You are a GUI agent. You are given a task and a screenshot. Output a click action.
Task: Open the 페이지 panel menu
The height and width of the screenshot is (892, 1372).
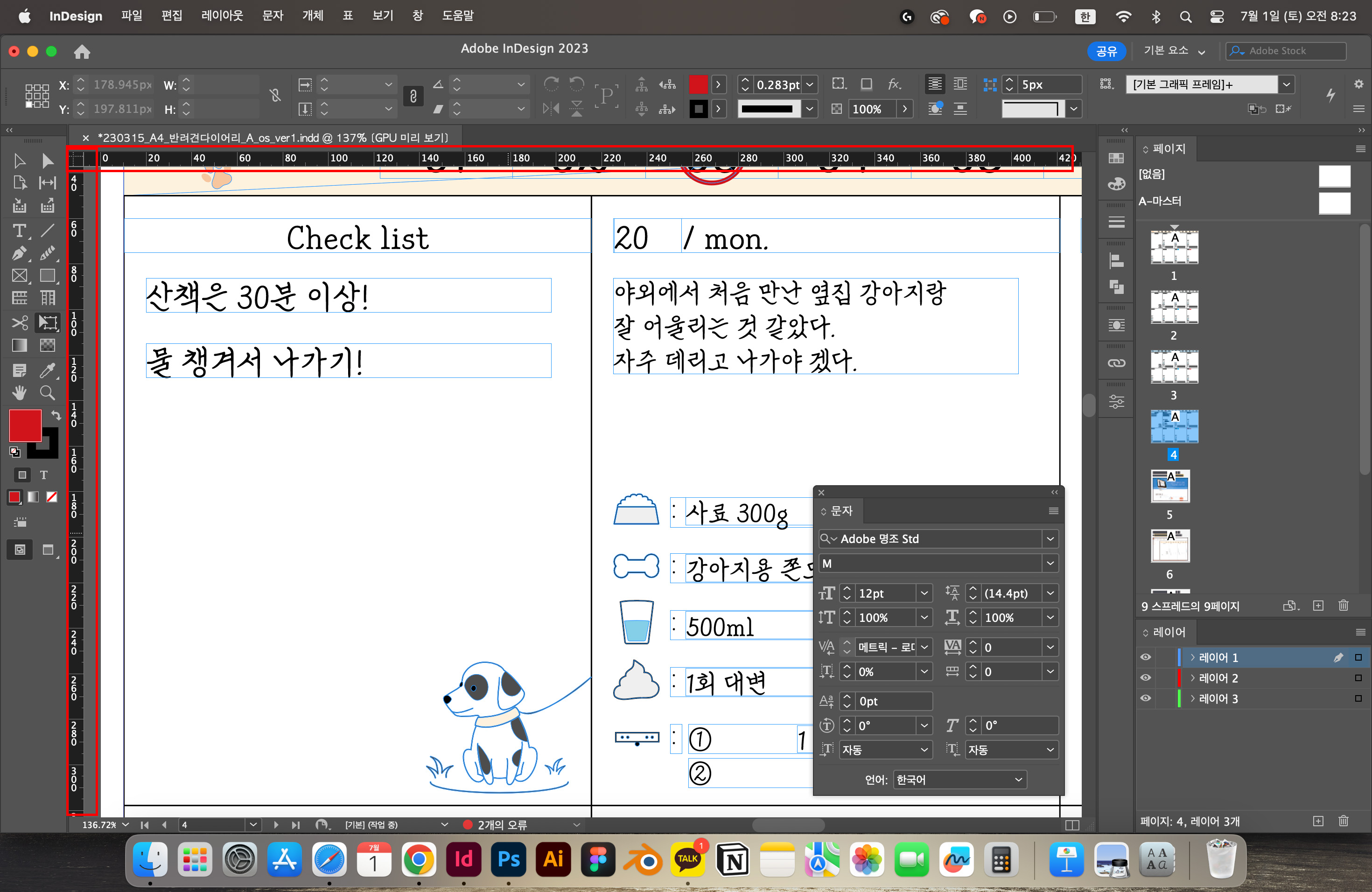pos(1360,149)
